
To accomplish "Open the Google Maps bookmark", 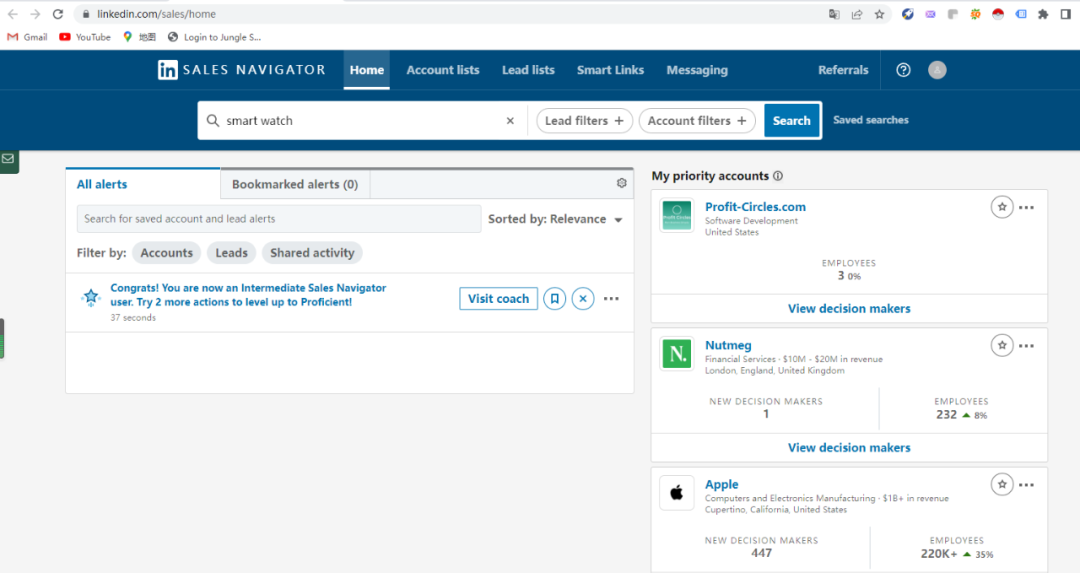I will pyautogui.click(x=140, y=37).
